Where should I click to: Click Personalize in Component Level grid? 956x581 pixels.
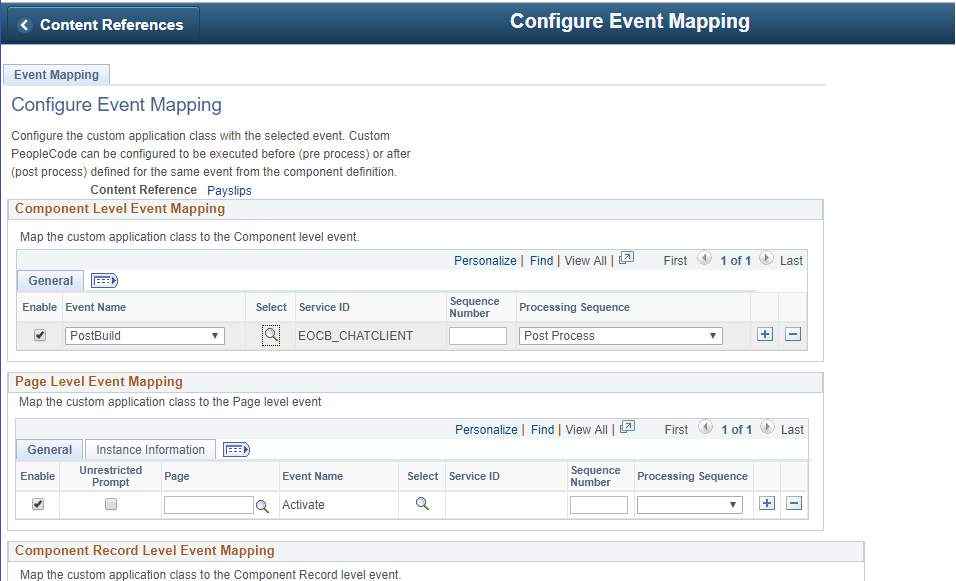coord(485,260)
